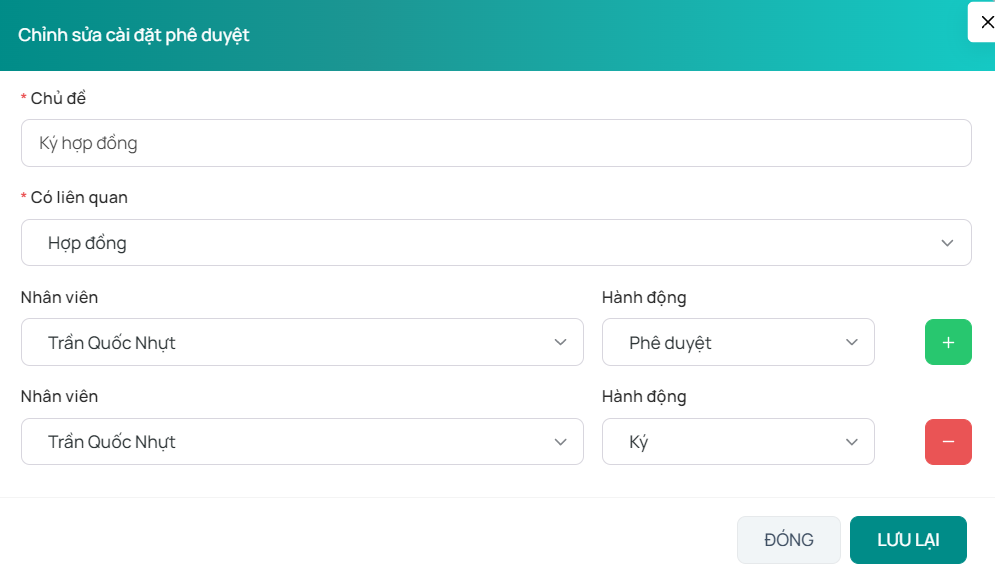The width and height of the screenshot is (995, 574).
Task: Click the Có liên quan field label
Action: tap(79, 197)
